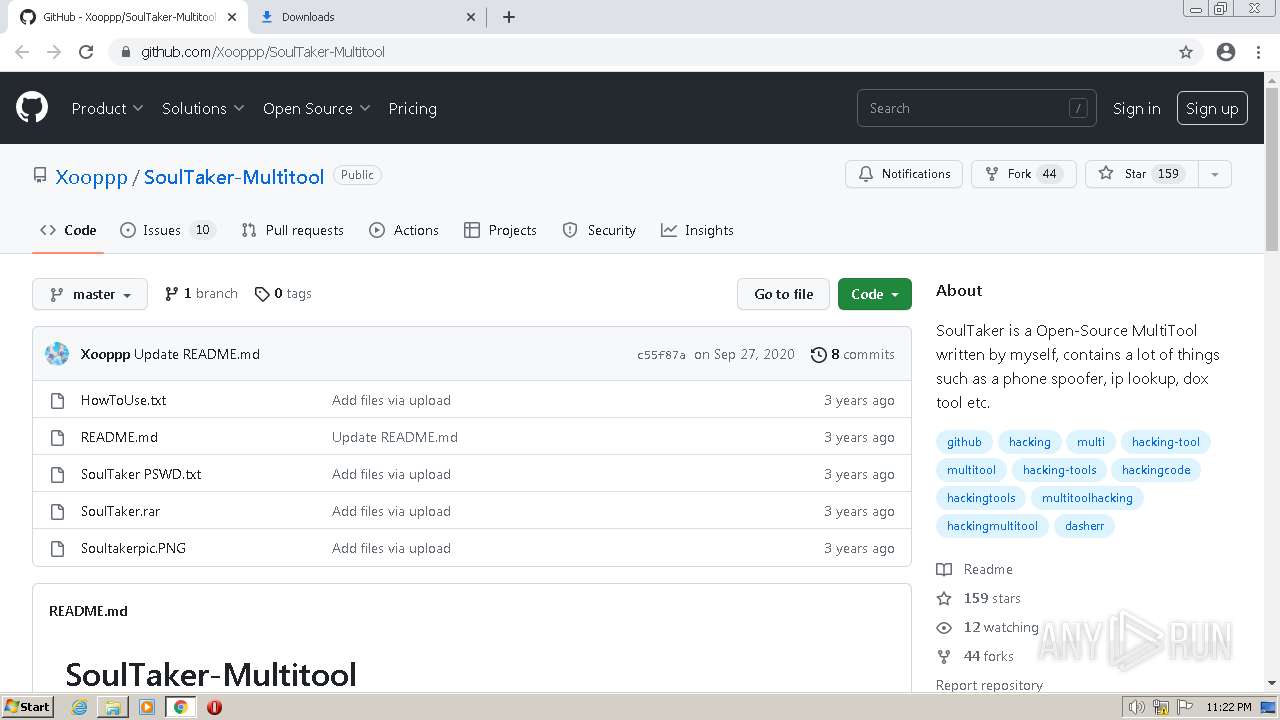View the 12 watching link
1280x720 pixels.
(988, 627)
